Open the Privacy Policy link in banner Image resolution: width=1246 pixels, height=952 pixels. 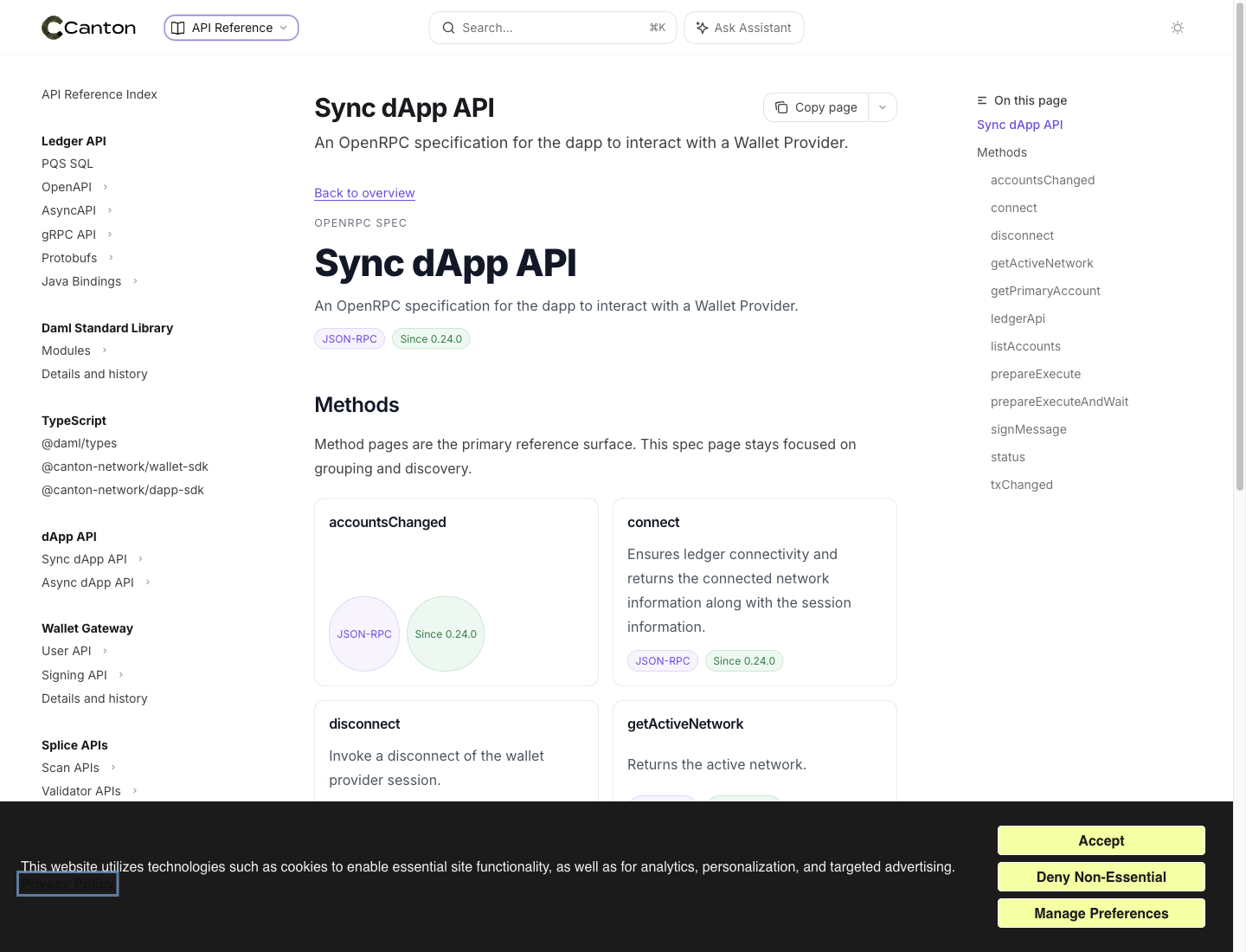[67, 884]
